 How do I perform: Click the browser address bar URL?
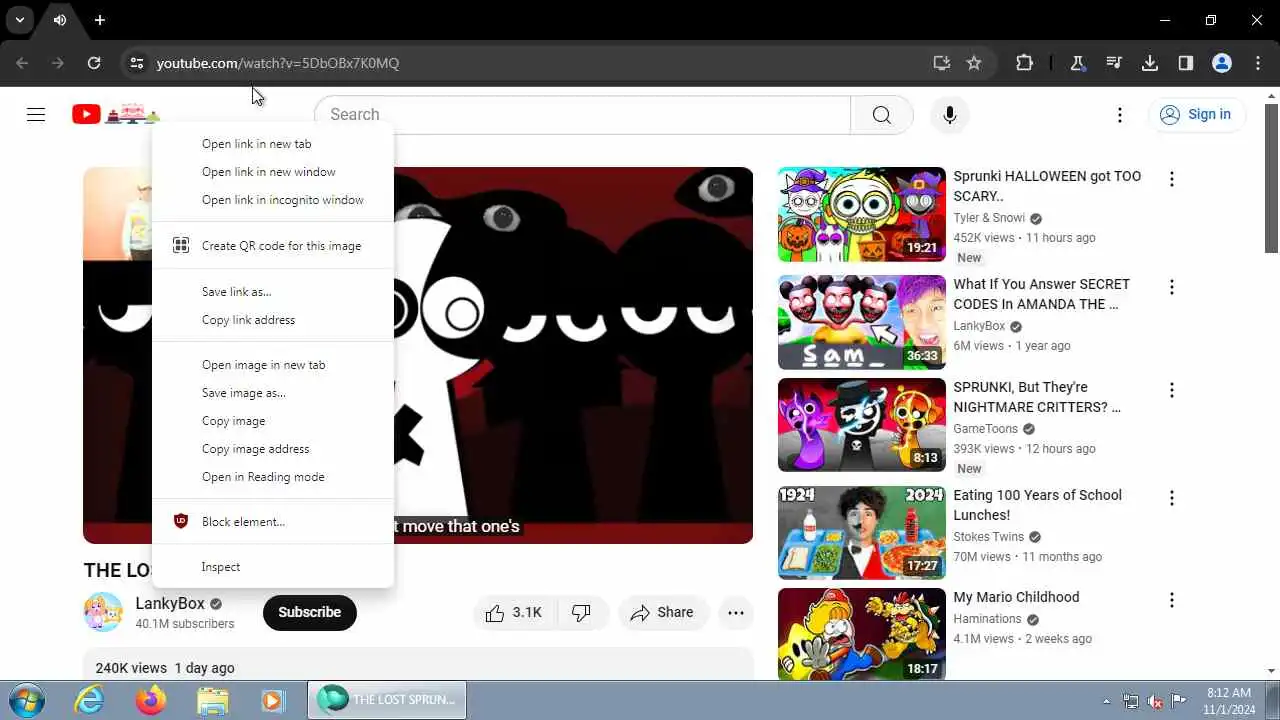[278, 63]
